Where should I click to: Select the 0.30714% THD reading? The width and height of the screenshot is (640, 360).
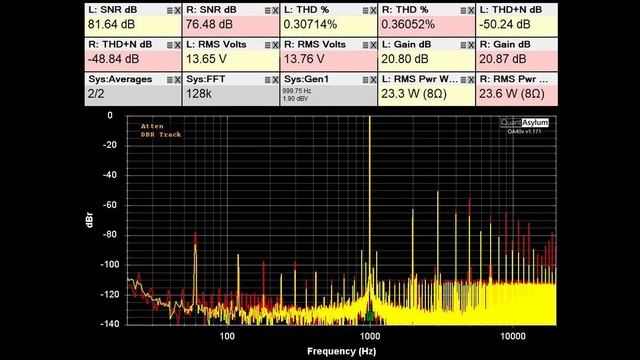[x=310, y=24]
